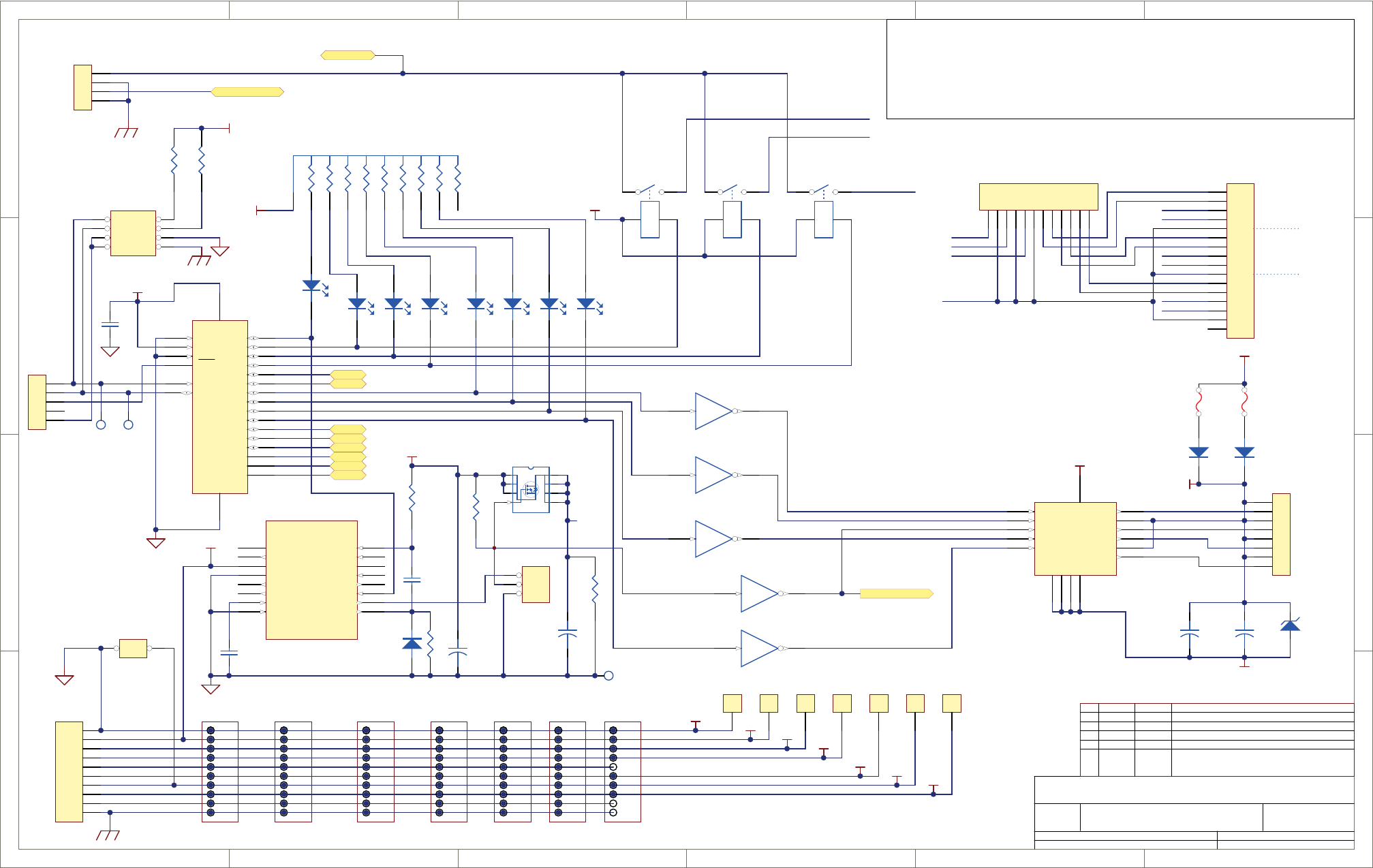Select small two-pin component above bottom-left connector
The width and height of the screenshot is (1373, 868).
tap(133, 648)
